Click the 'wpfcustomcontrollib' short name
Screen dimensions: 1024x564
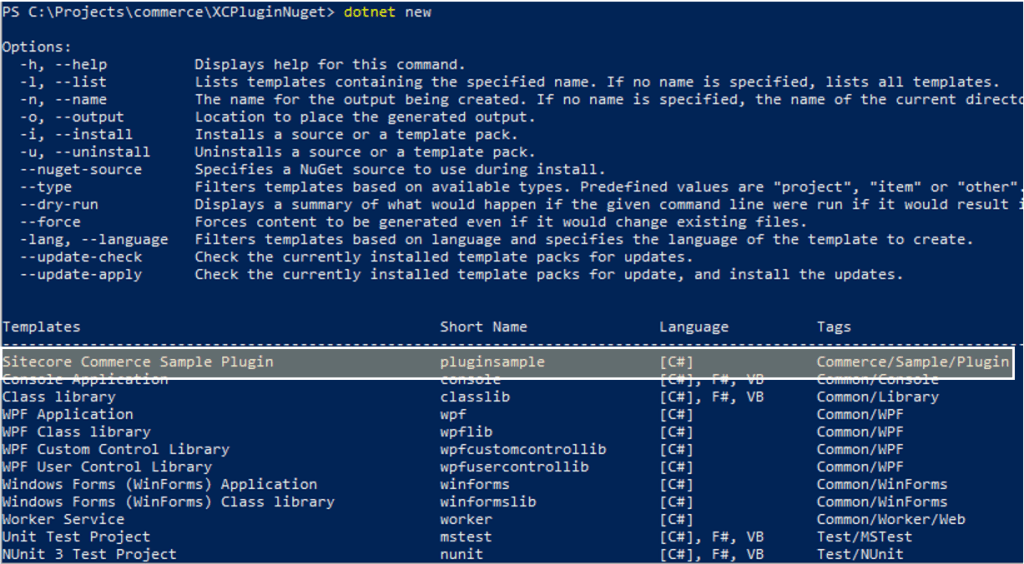(x=523, y=450)
